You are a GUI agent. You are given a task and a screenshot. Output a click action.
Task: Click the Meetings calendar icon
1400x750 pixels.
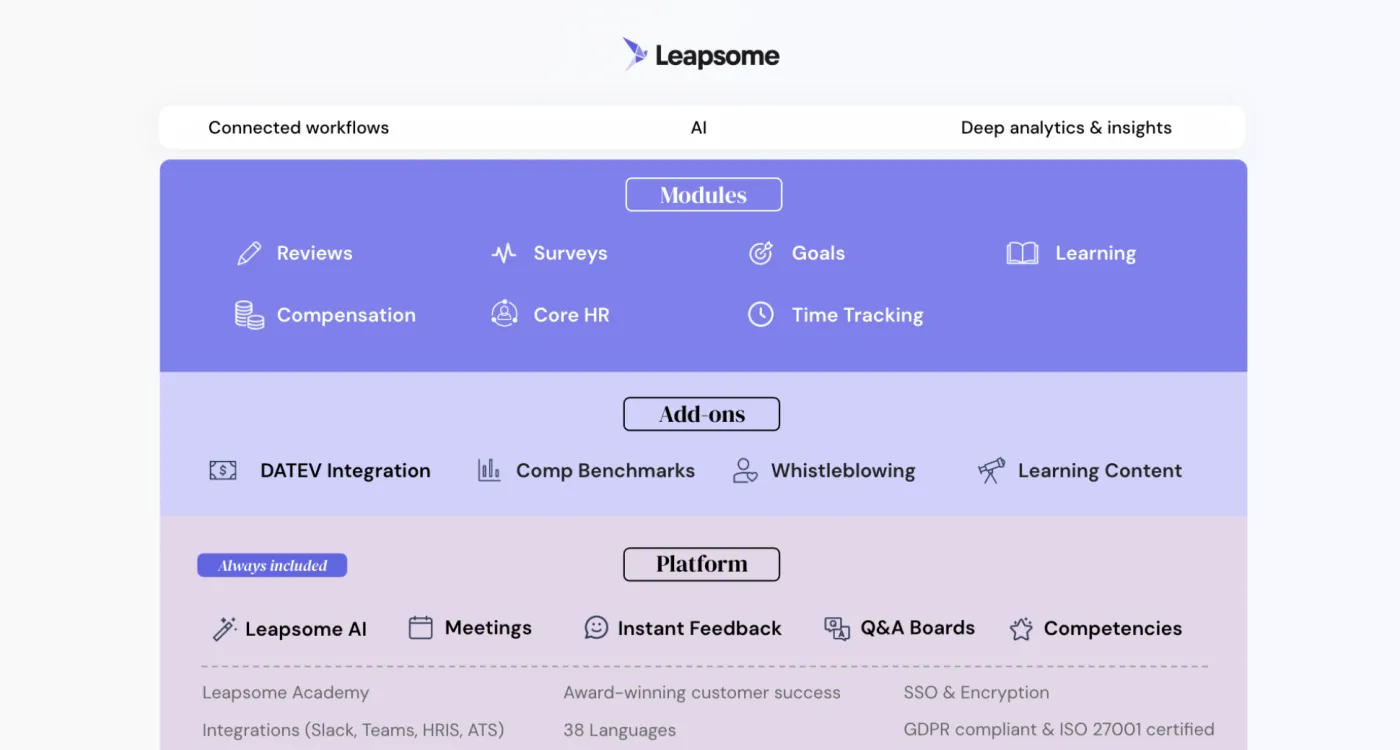pyautogui.click(x=421, y=627)
